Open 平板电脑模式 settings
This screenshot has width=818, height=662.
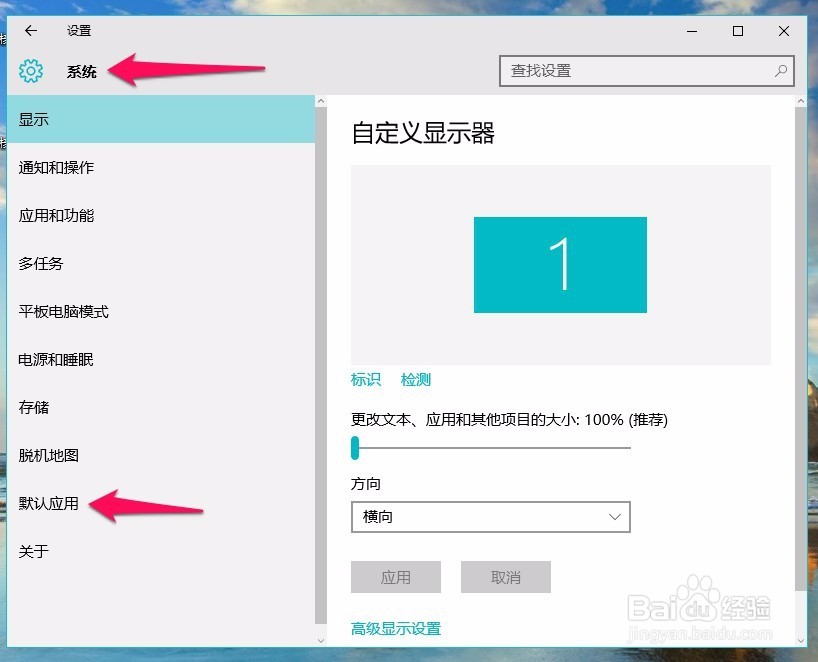(161, 311)
